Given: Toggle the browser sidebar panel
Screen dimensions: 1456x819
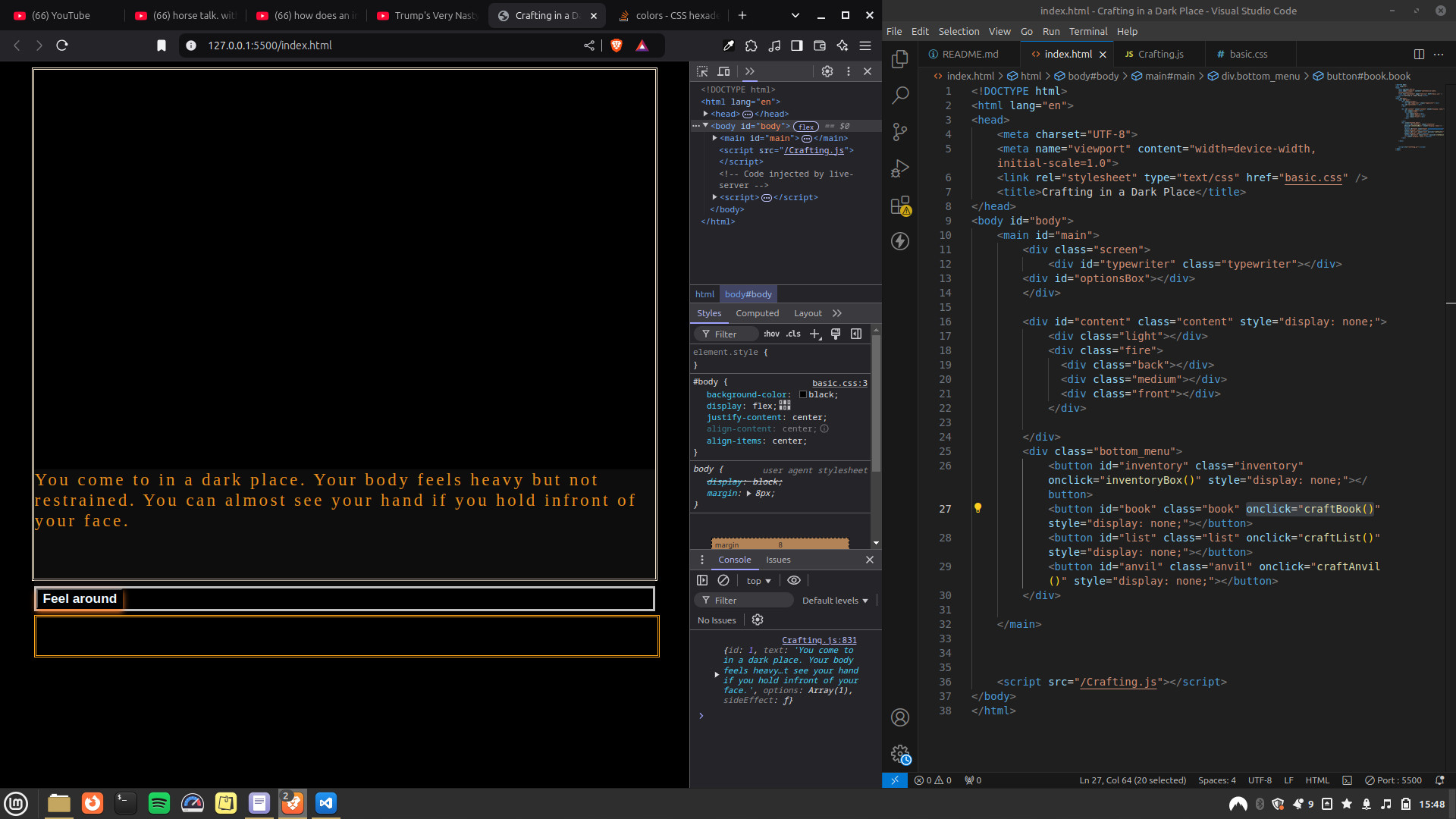Looking at the screenshot, I should coord(797,45).
